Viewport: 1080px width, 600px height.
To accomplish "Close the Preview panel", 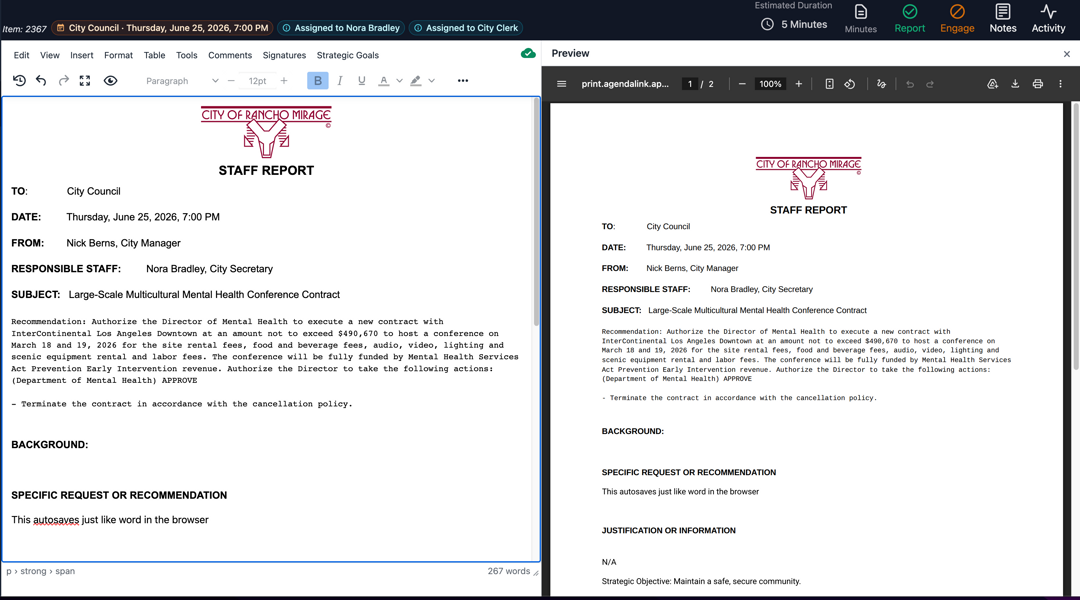I will (1067, 54).
